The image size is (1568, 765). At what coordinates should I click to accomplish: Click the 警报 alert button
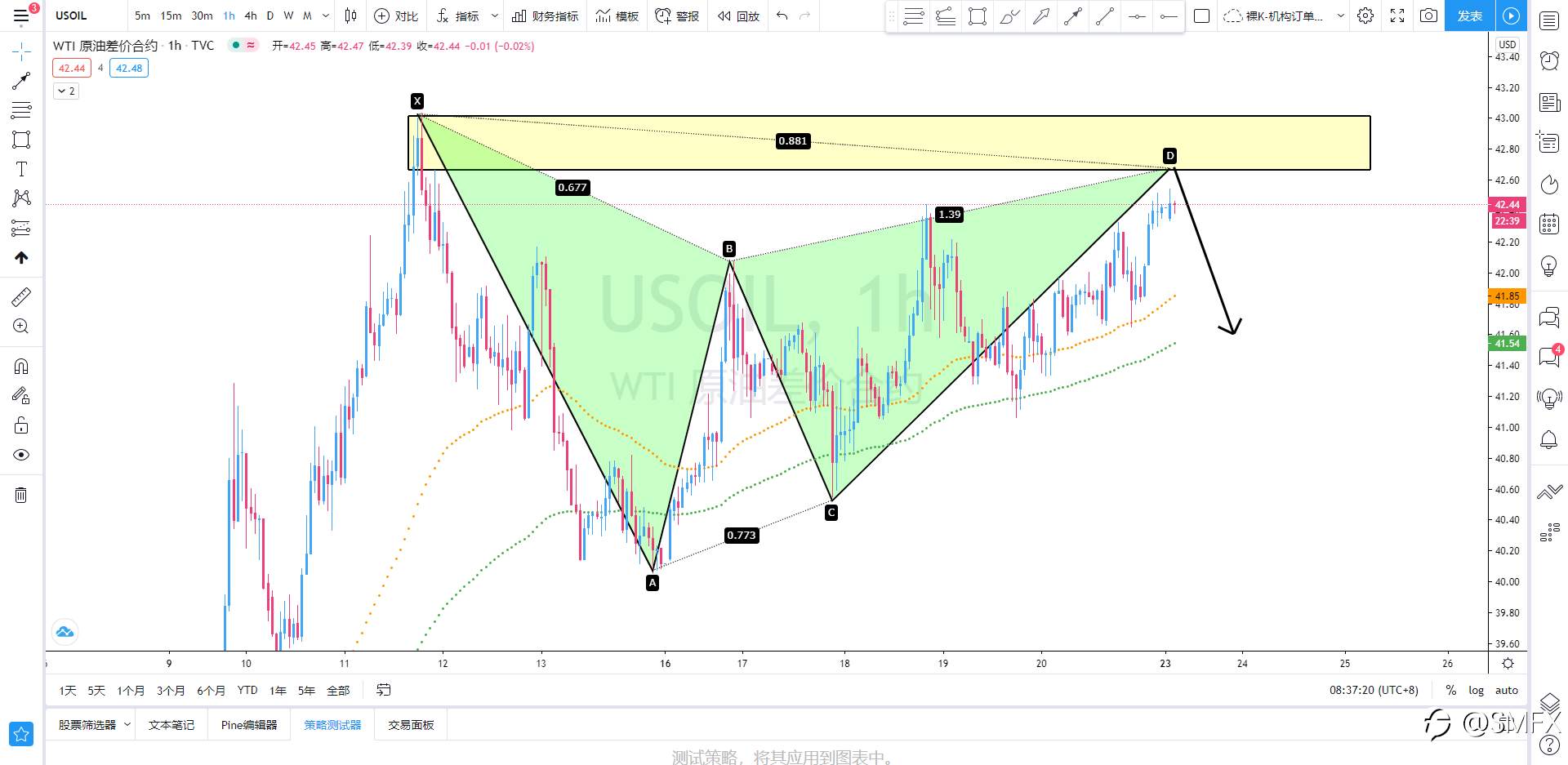677,16
